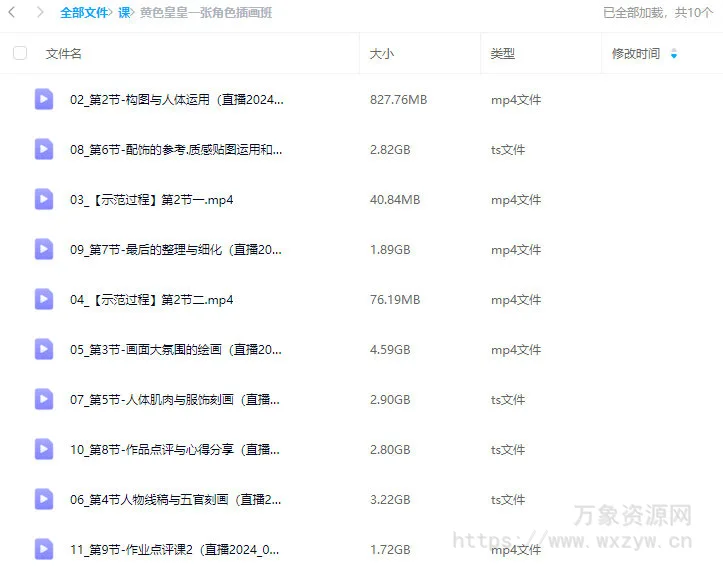The height and width of the screenshot is (575, 723).
Task: Sort by the 类型 column header
Action: click(x=502, y=54)
